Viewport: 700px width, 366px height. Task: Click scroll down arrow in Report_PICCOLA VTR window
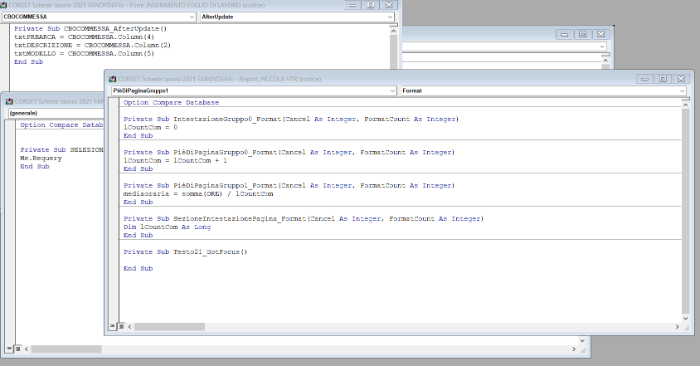[x=686, y=318]
